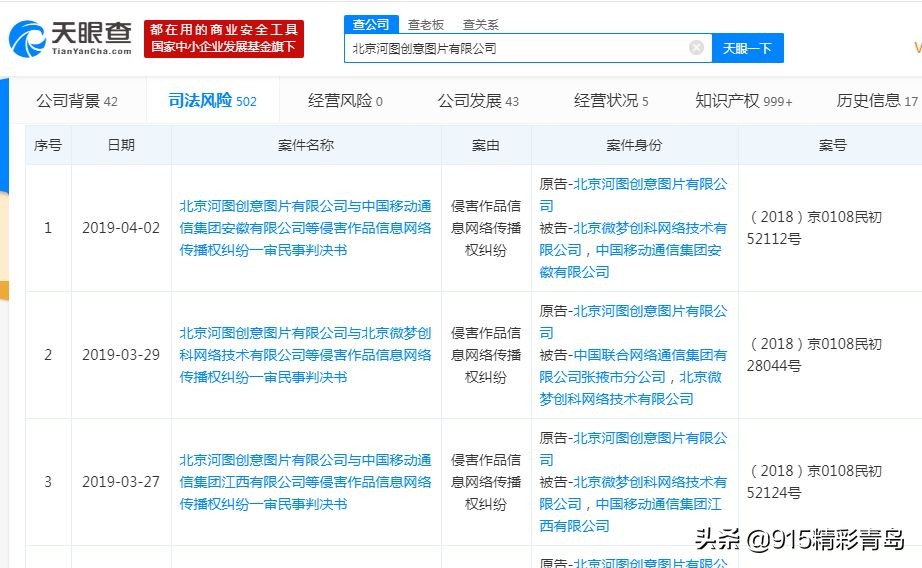Select case number (2018)京0108民初52112号
Screen dimensions: 922x568
(x=814, y=228)
